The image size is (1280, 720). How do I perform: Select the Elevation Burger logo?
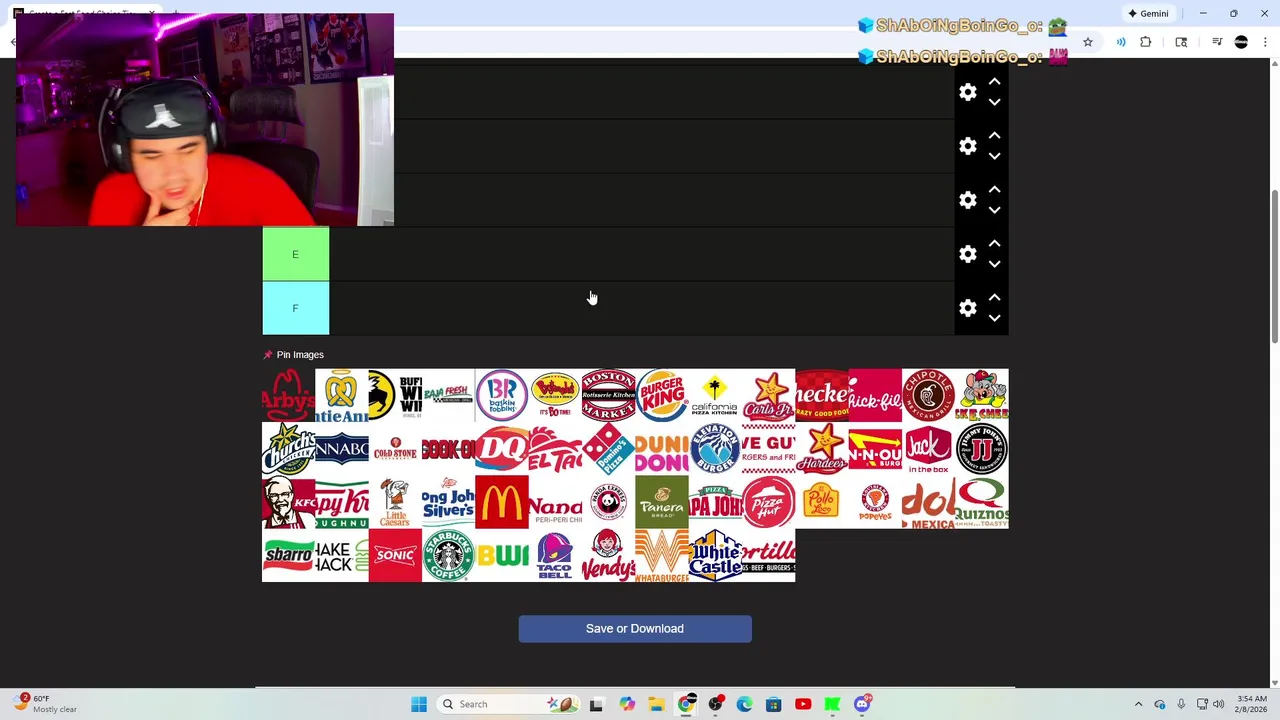pyautogui.click(x=715, y=449)
